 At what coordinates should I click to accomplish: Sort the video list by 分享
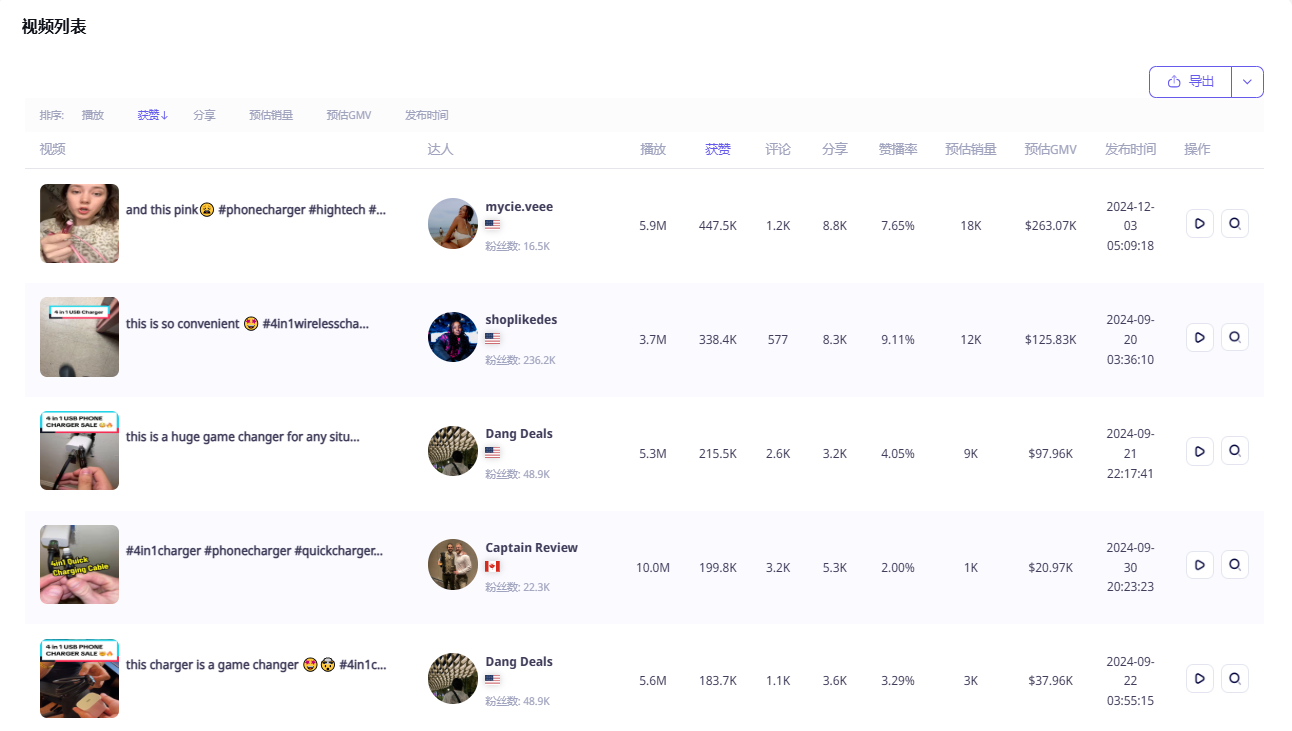[x=204, y=115]
